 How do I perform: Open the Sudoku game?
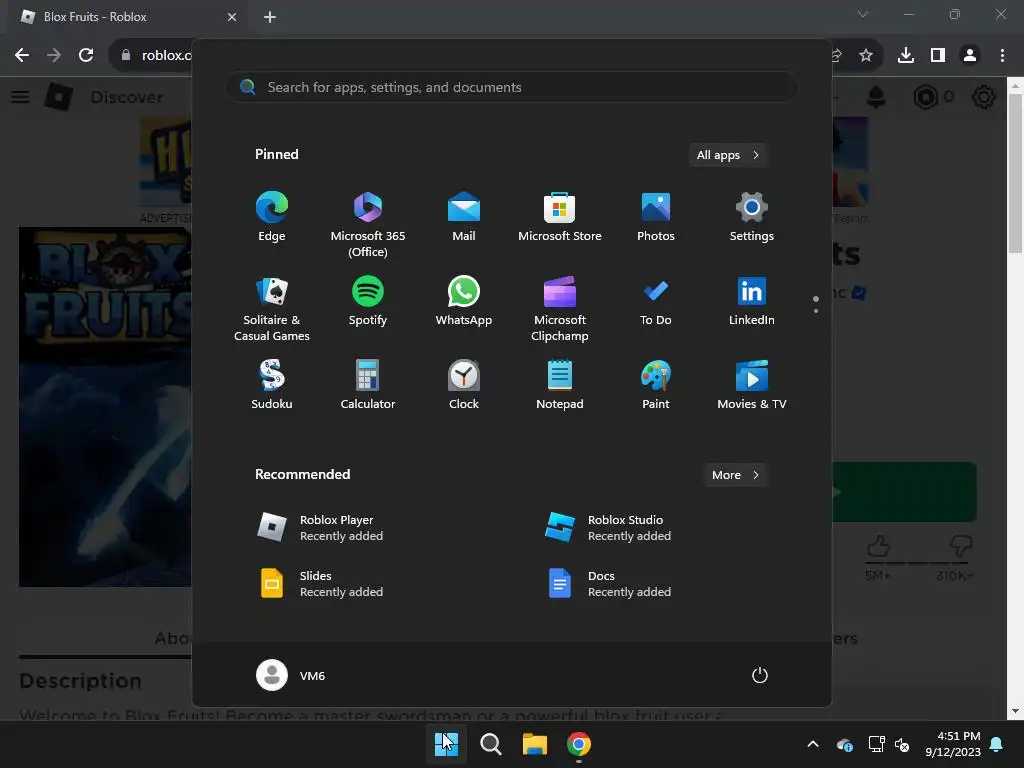tap(272, 385)
